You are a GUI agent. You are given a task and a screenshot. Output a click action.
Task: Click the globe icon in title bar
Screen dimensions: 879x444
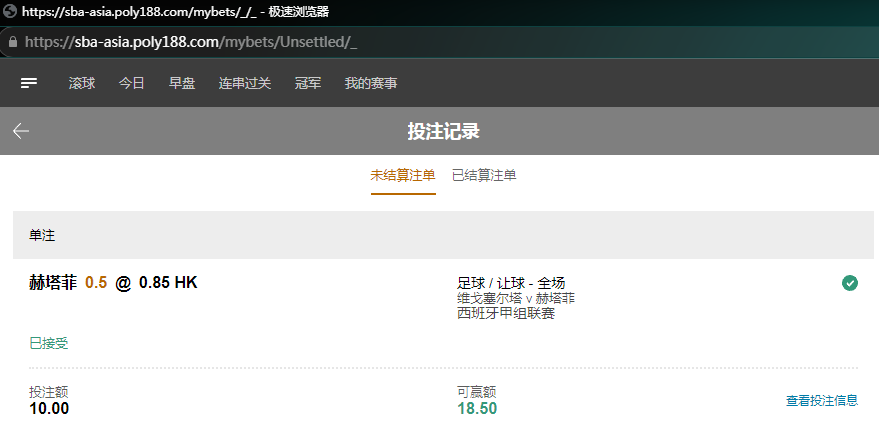tap(9, 12)
